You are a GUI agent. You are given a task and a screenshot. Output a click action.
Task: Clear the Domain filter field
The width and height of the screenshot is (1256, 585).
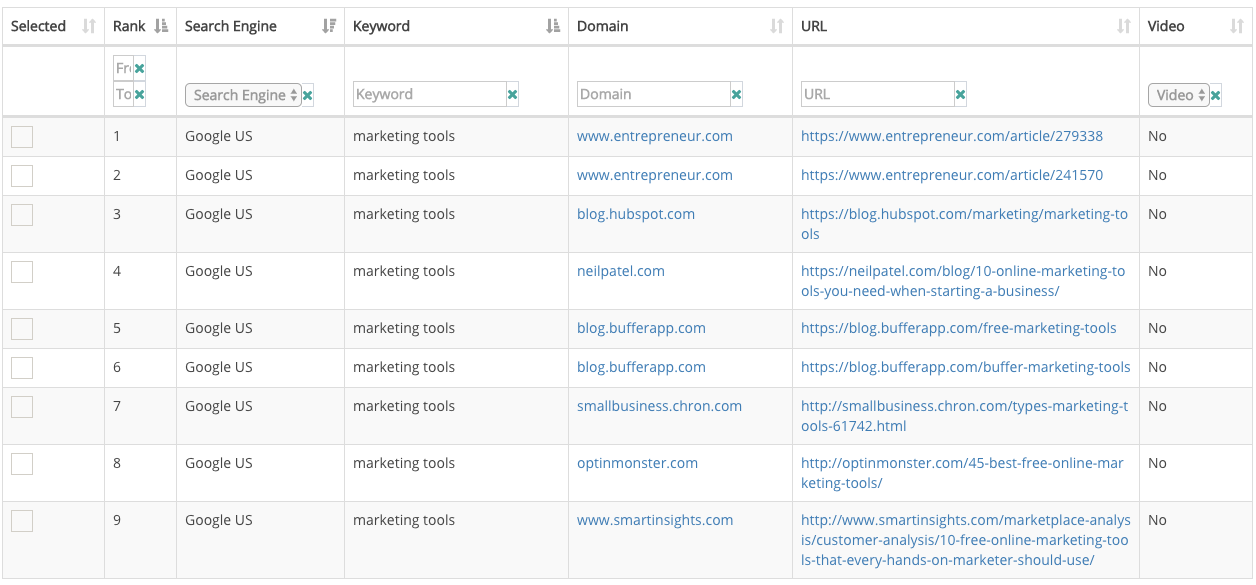click(x=737, y=95)
